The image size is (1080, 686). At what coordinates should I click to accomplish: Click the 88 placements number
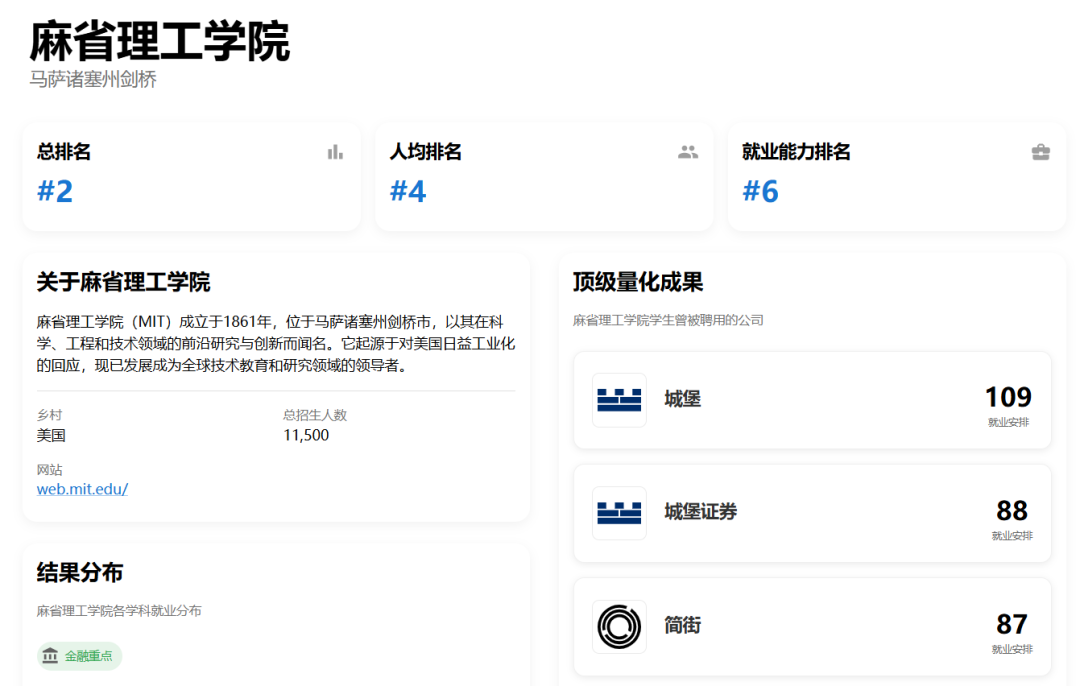pyautogui.click(x=1012, y=511)
